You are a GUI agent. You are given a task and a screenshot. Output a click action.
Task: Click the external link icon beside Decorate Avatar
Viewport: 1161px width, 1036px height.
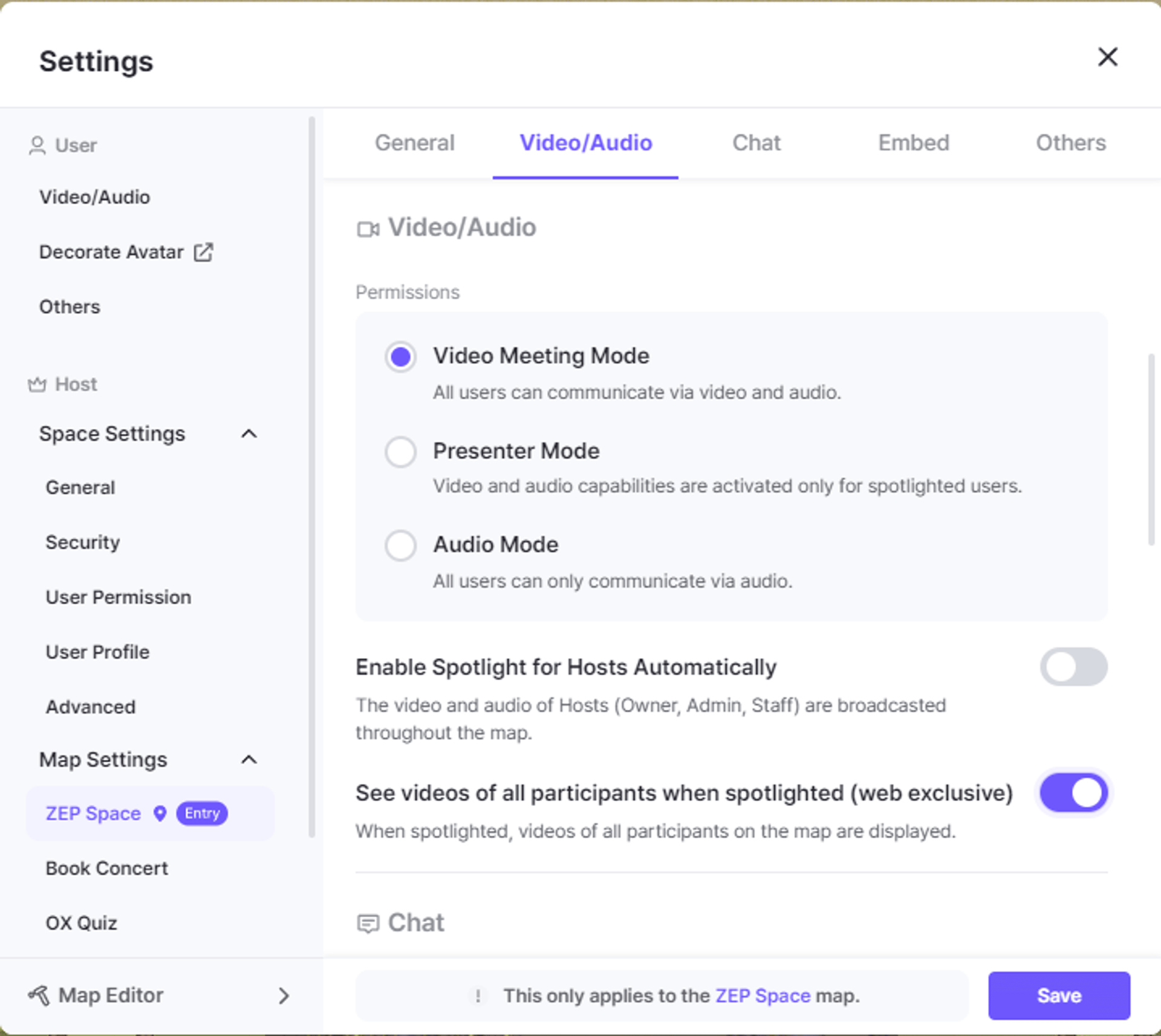tap(203, 252)
